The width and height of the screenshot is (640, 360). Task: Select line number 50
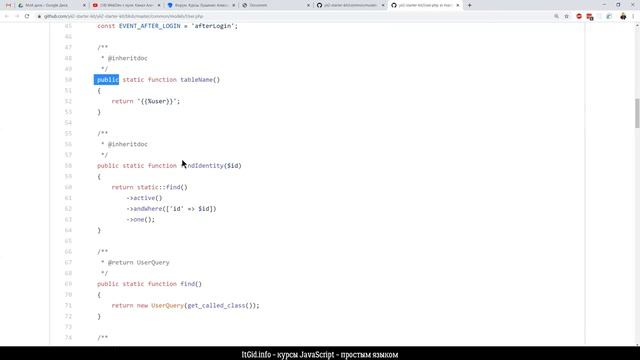(68, 80)
